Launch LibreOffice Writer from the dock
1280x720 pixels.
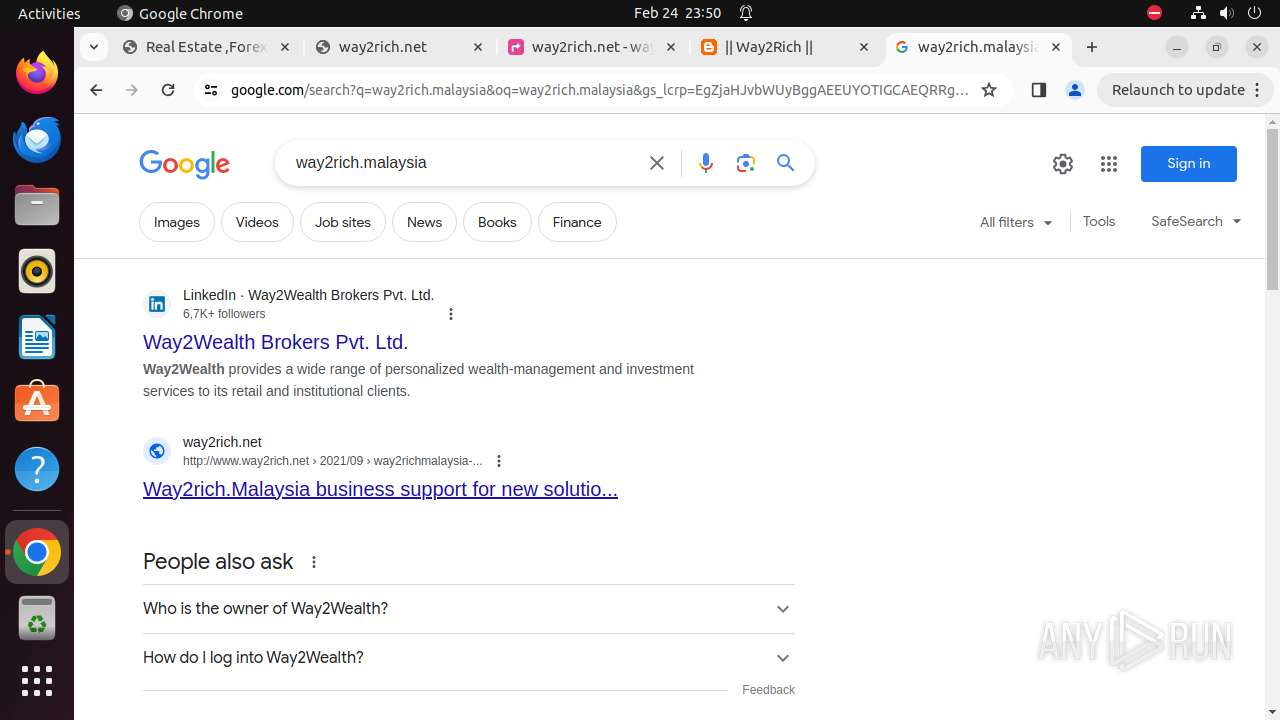(37, 337)
